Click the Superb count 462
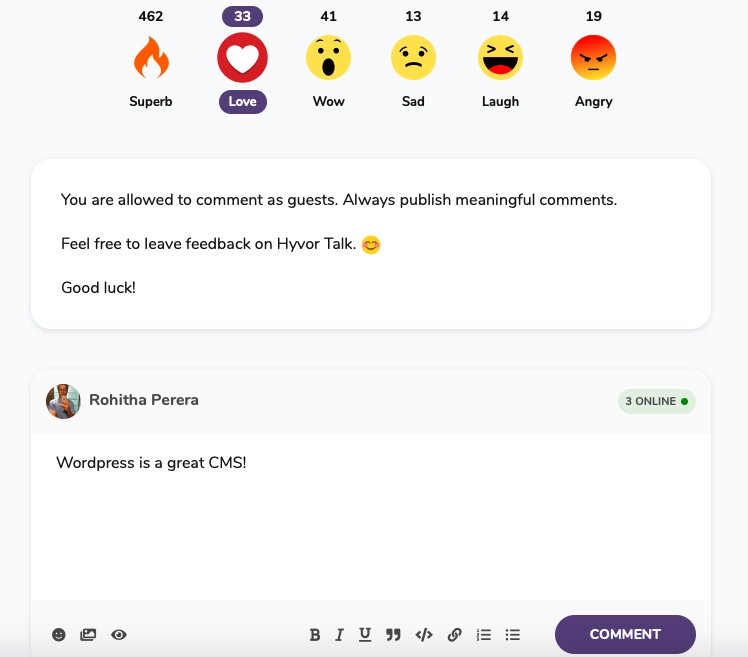Image resolution: width=748 pixels, height=657 pixels. coord(151,16)
